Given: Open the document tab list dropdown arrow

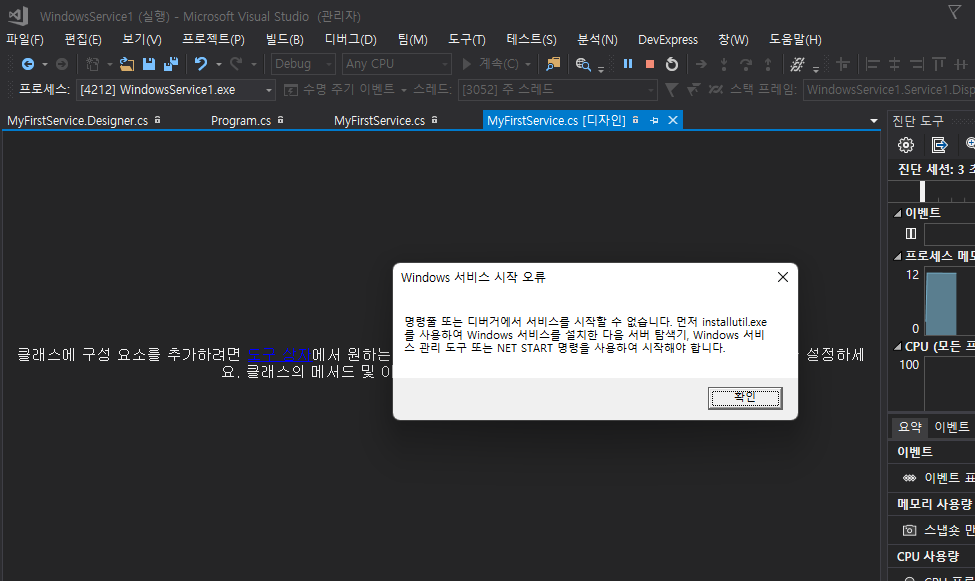Looking at the screenshot, I should [x=874, y=121].
